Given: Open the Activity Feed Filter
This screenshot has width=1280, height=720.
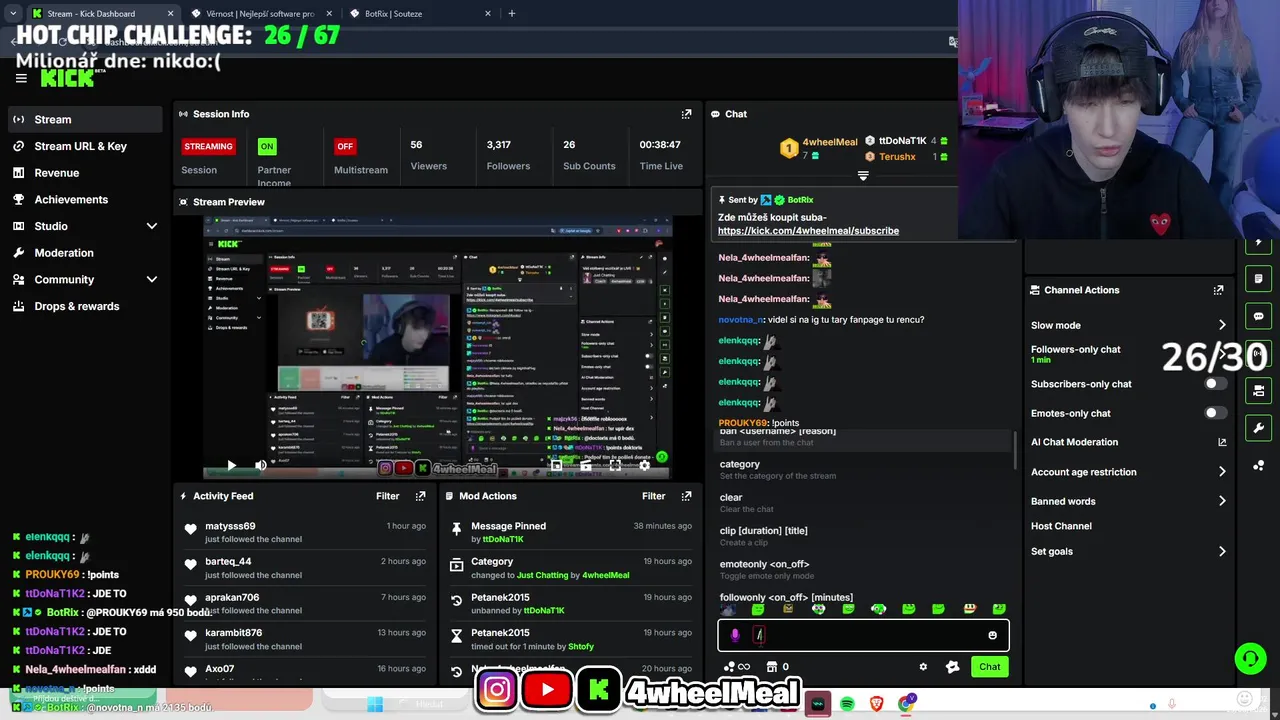Looking at the screenshot, I should point(387,496).
